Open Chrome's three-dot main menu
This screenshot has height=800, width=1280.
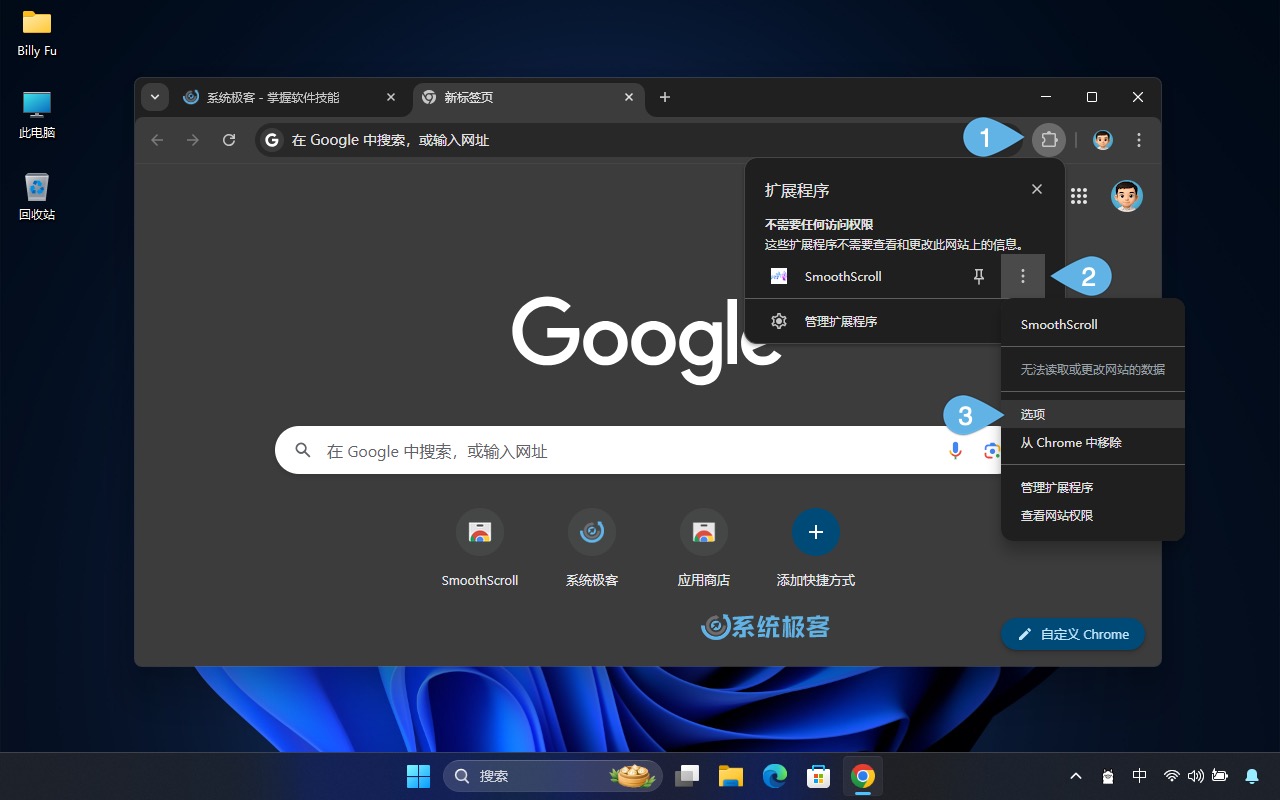[1139, 140]
